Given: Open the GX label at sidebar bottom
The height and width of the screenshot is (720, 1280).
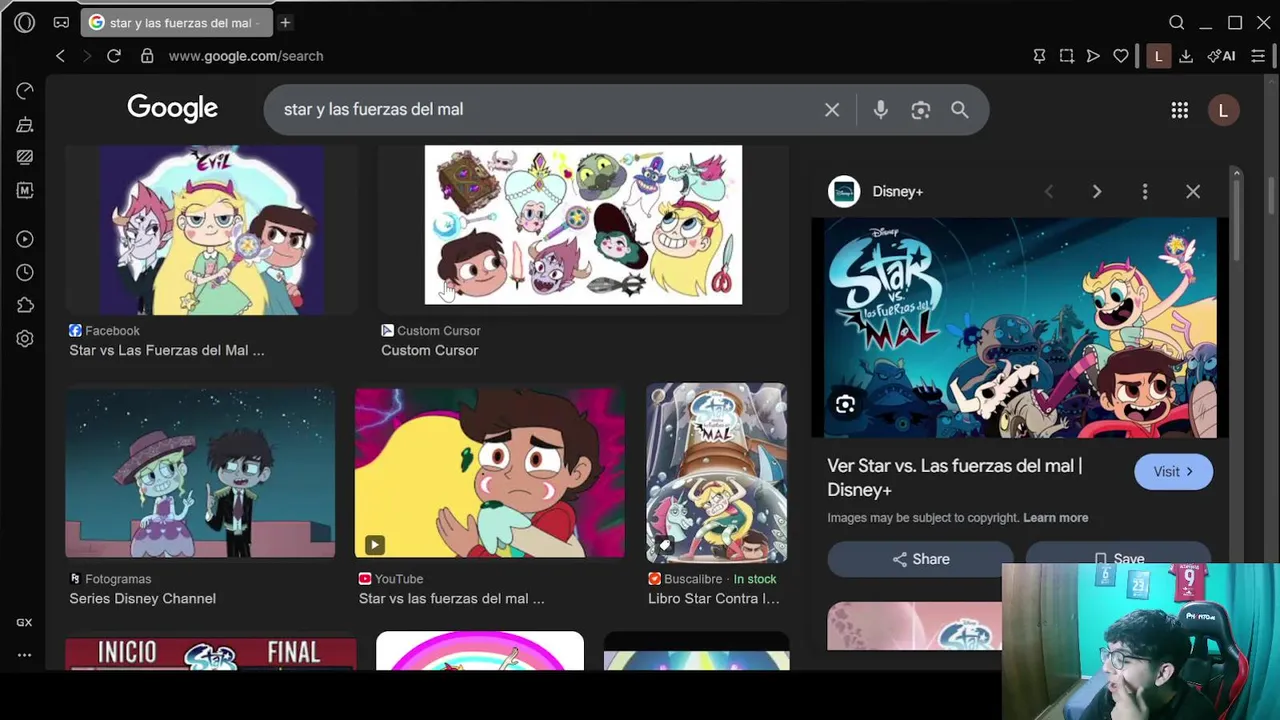Looking at the screenshot, I should [24, 622].
